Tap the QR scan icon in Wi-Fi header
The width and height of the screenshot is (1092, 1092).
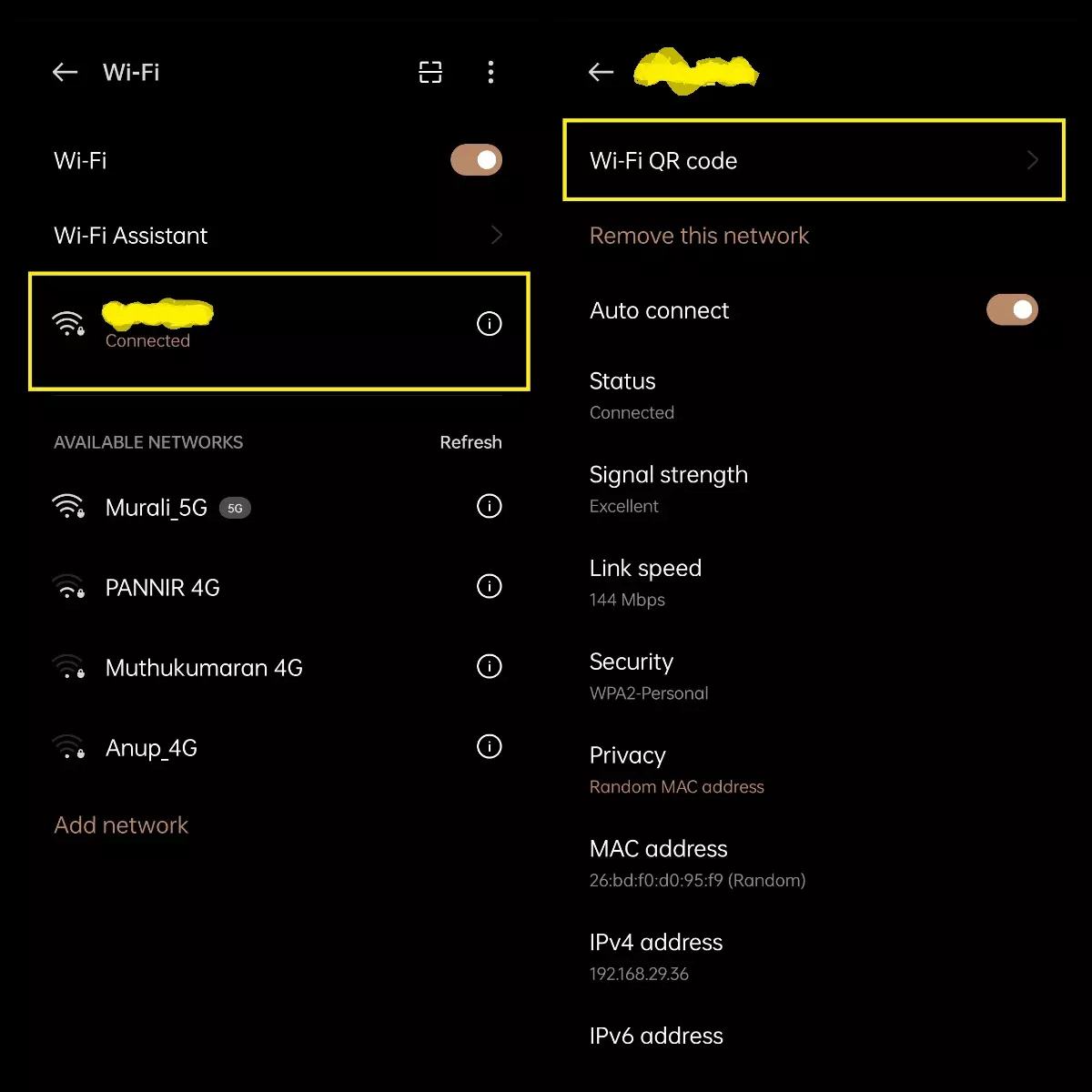pos(430,73)
